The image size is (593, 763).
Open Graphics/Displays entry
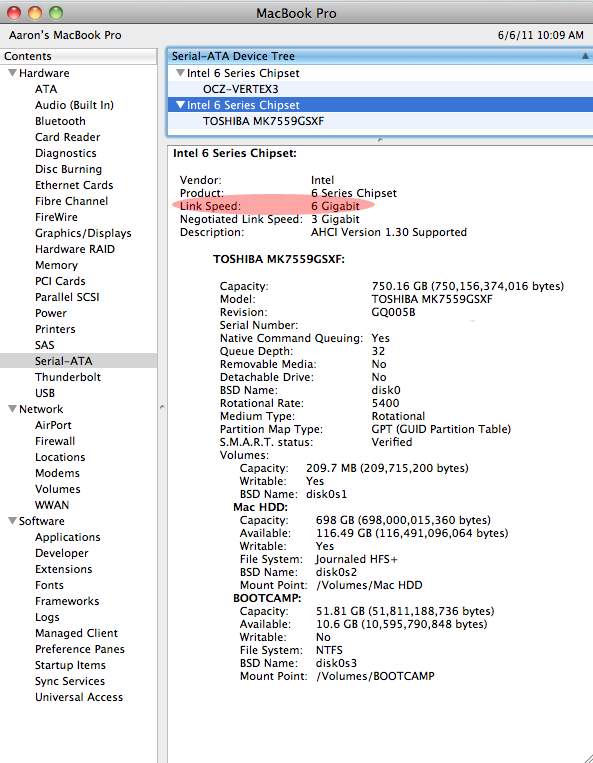click(x=83, y=233)
